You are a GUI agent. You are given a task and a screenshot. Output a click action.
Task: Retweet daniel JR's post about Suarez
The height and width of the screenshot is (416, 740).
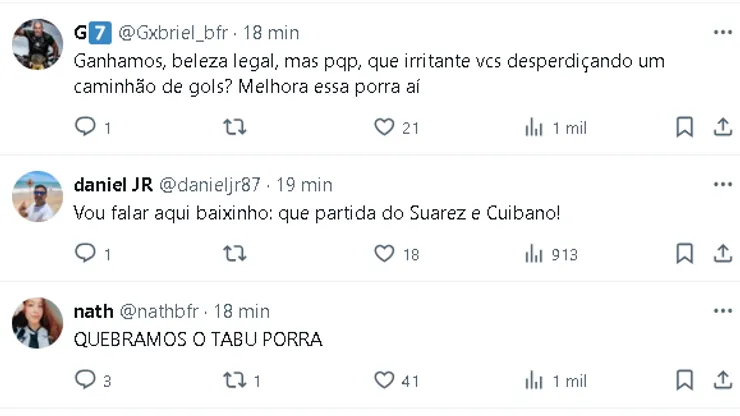pyautogui.click(x=234, y=254)
